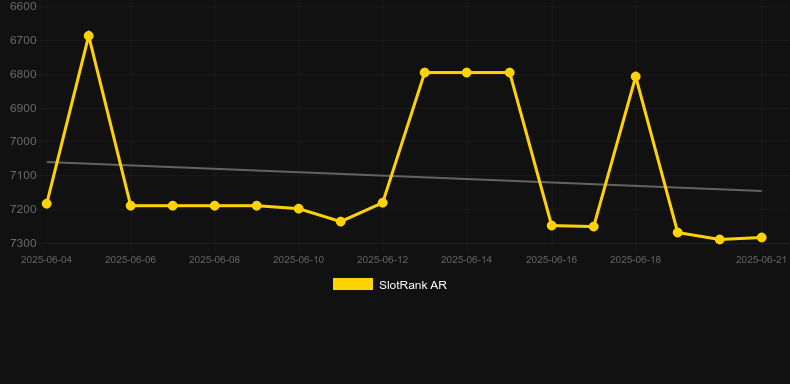Click the 2025-06-10 x-axis date label
The height and width of the screenshot is (384, 790).
[x=299, y=260]
